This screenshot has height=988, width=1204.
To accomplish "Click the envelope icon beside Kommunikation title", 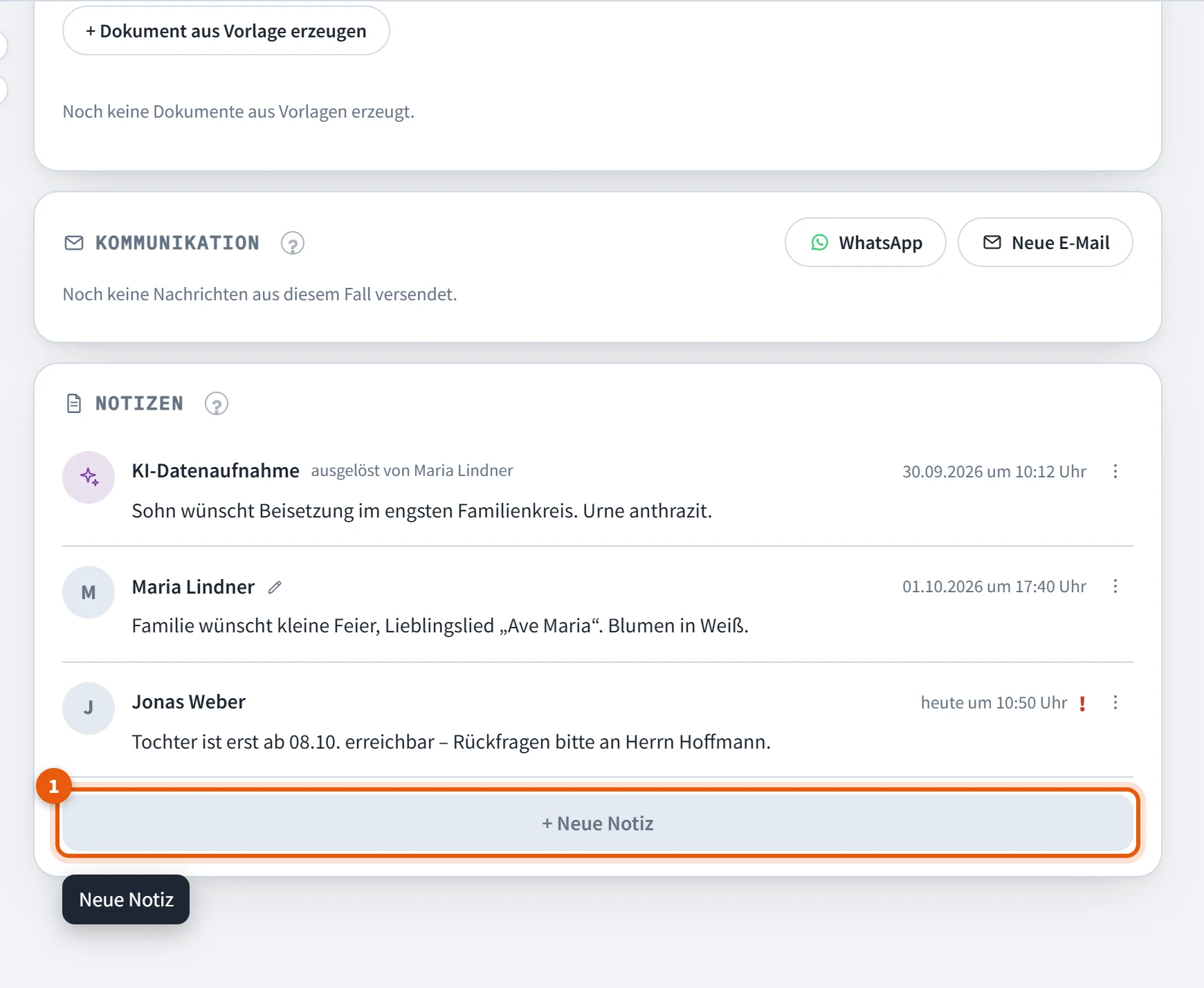I will point(74,243).
